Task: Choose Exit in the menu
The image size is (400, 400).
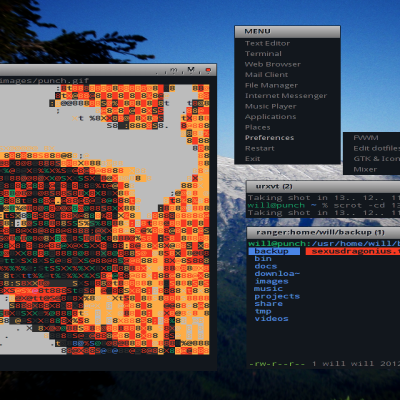Action: 252,159
